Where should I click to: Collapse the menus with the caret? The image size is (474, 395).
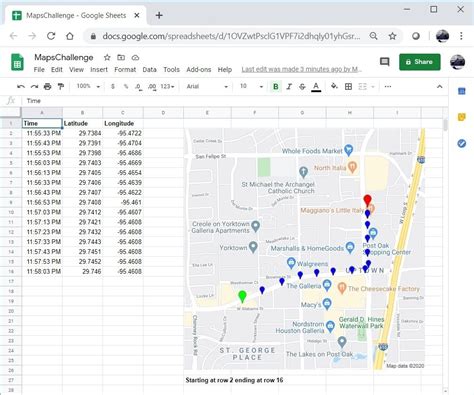point(440,87)
